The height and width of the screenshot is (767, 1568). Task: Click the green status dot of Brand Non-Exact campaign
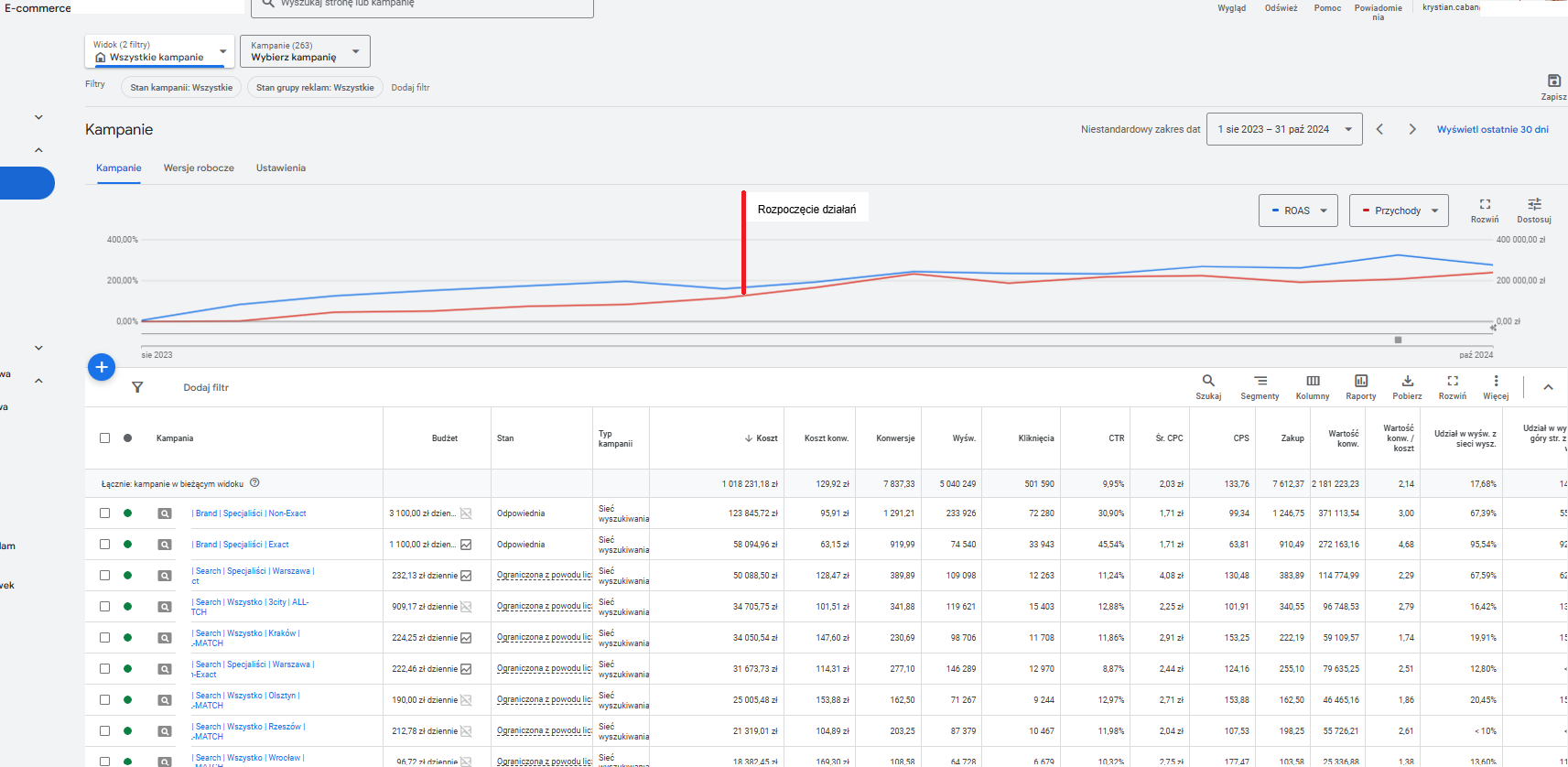(x=127, y=513)
